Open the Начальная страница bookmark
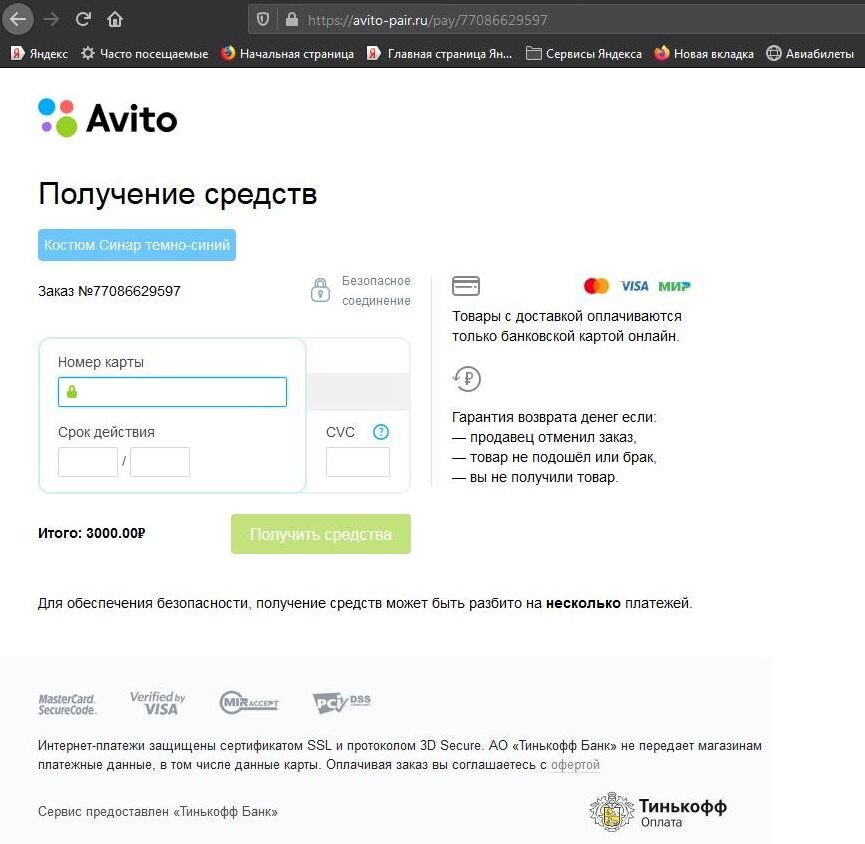Screen dimensions: 865x844 pos(287,54)
